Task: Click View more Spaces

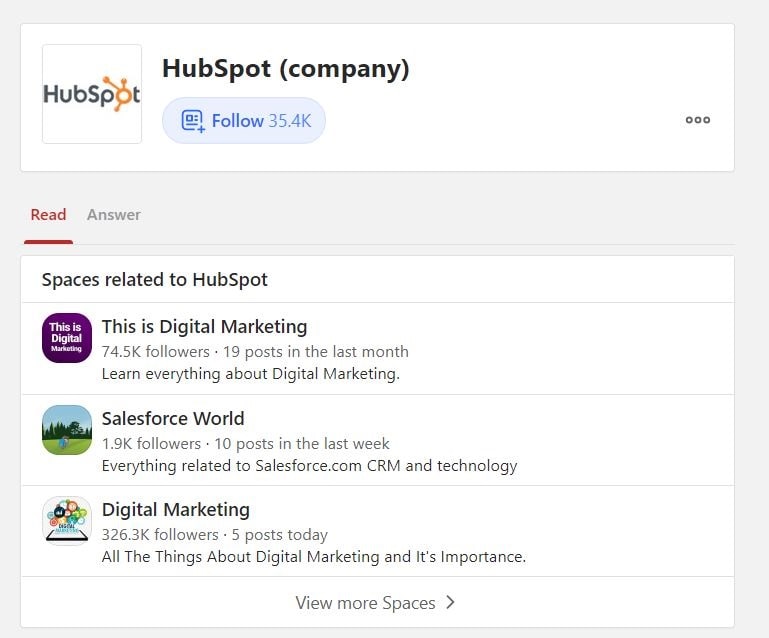Action: 375,603
